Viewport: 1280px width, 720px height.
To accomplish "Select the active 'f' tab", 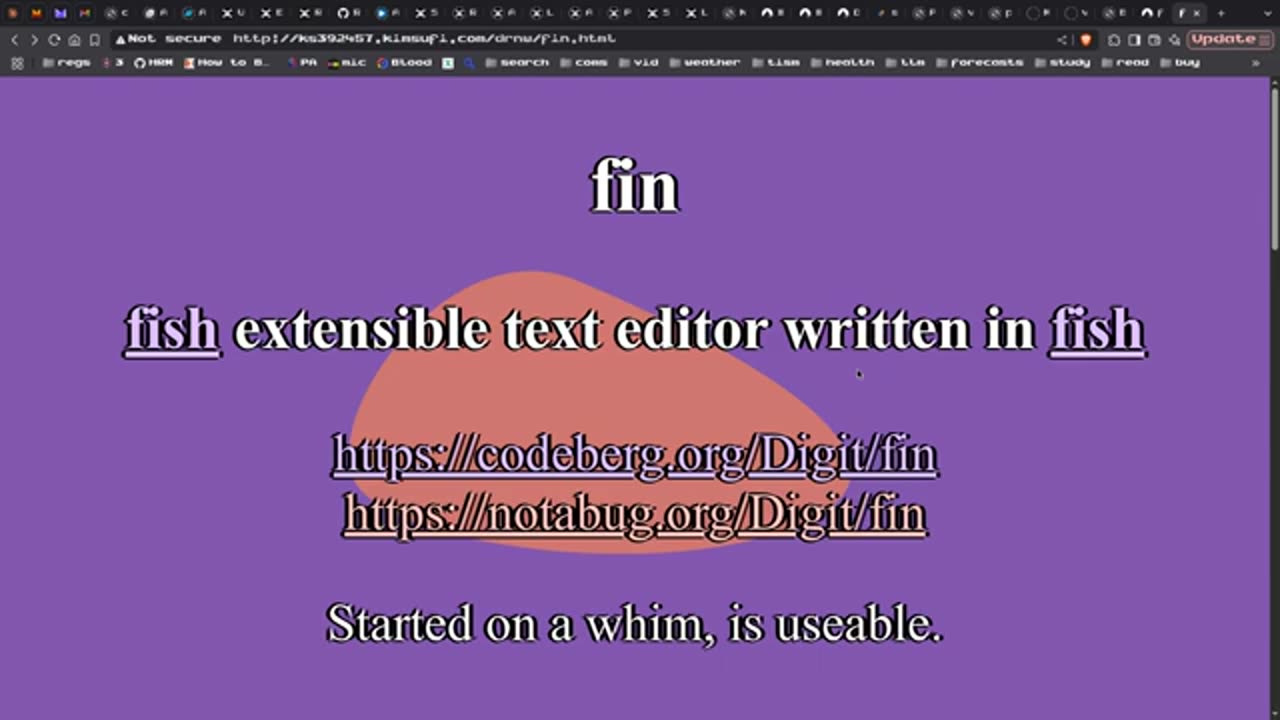I will (x=1181, y=13).
